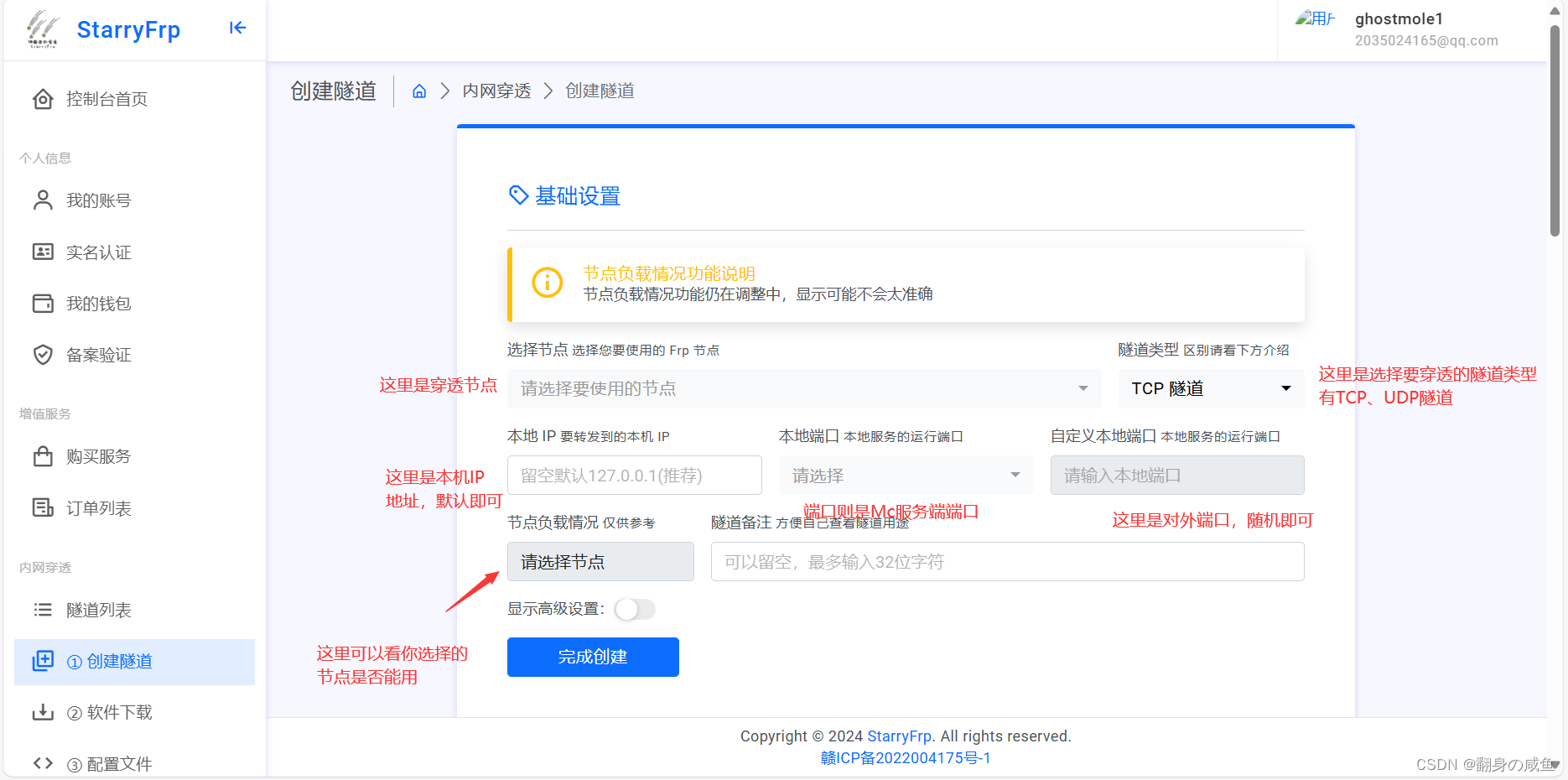Click the page vertical scrollbar

[1555, 131]
